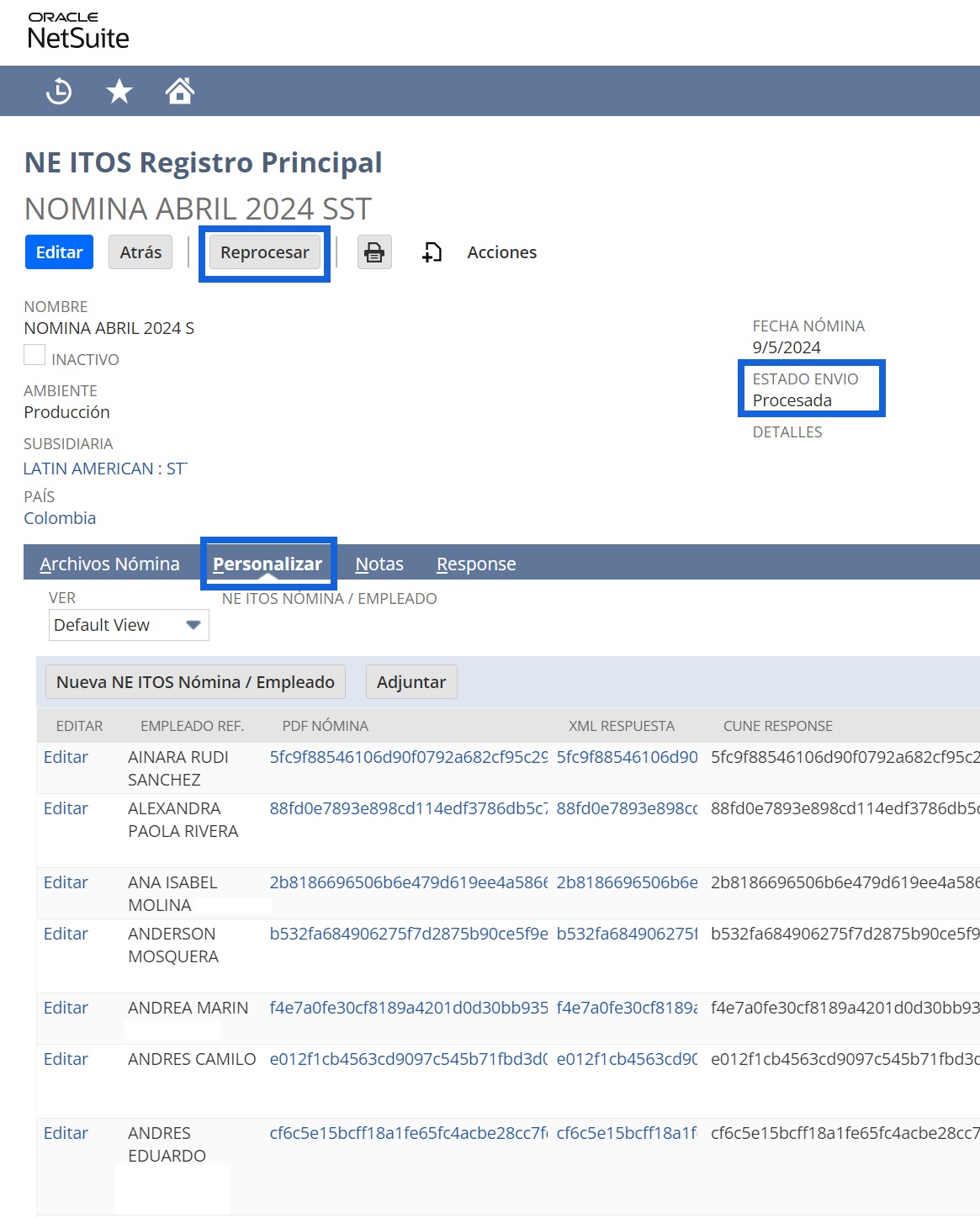Click the blue Editar button
Viewport: 980px width, 1218px height.
coord(59,252)
